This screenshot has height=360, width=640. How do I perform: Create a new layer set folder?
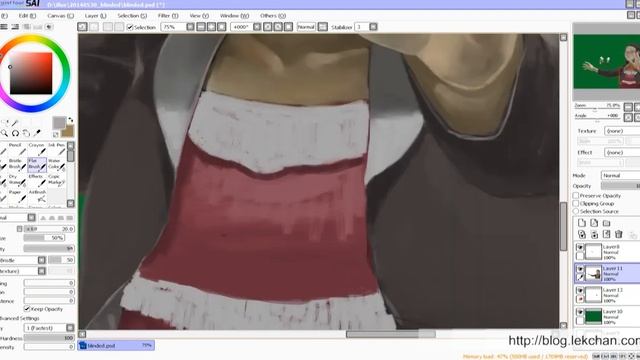(607, 223)
